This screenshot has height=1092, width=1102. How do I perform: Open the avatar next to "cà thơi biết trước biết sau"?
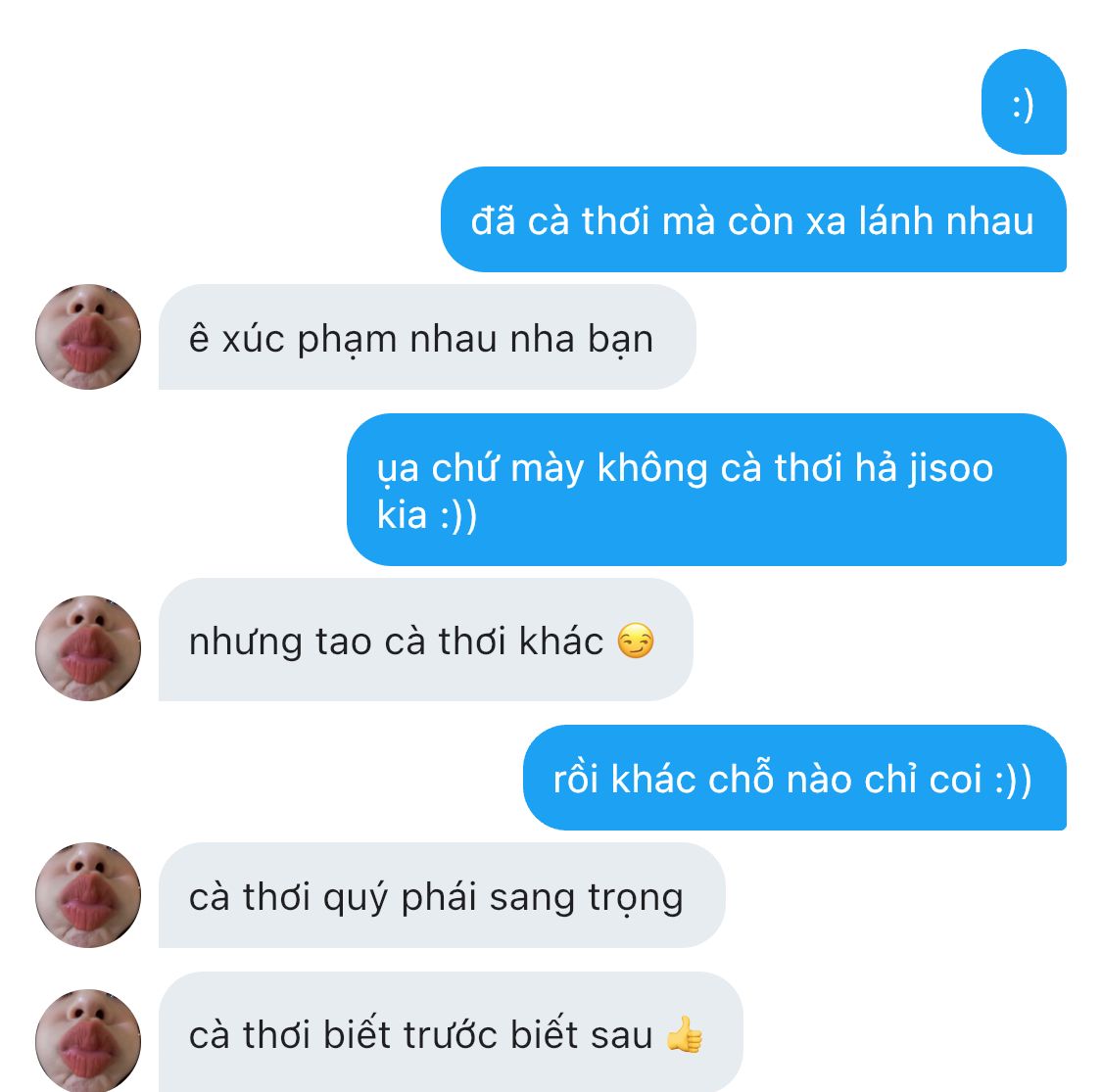point(88,1041)
